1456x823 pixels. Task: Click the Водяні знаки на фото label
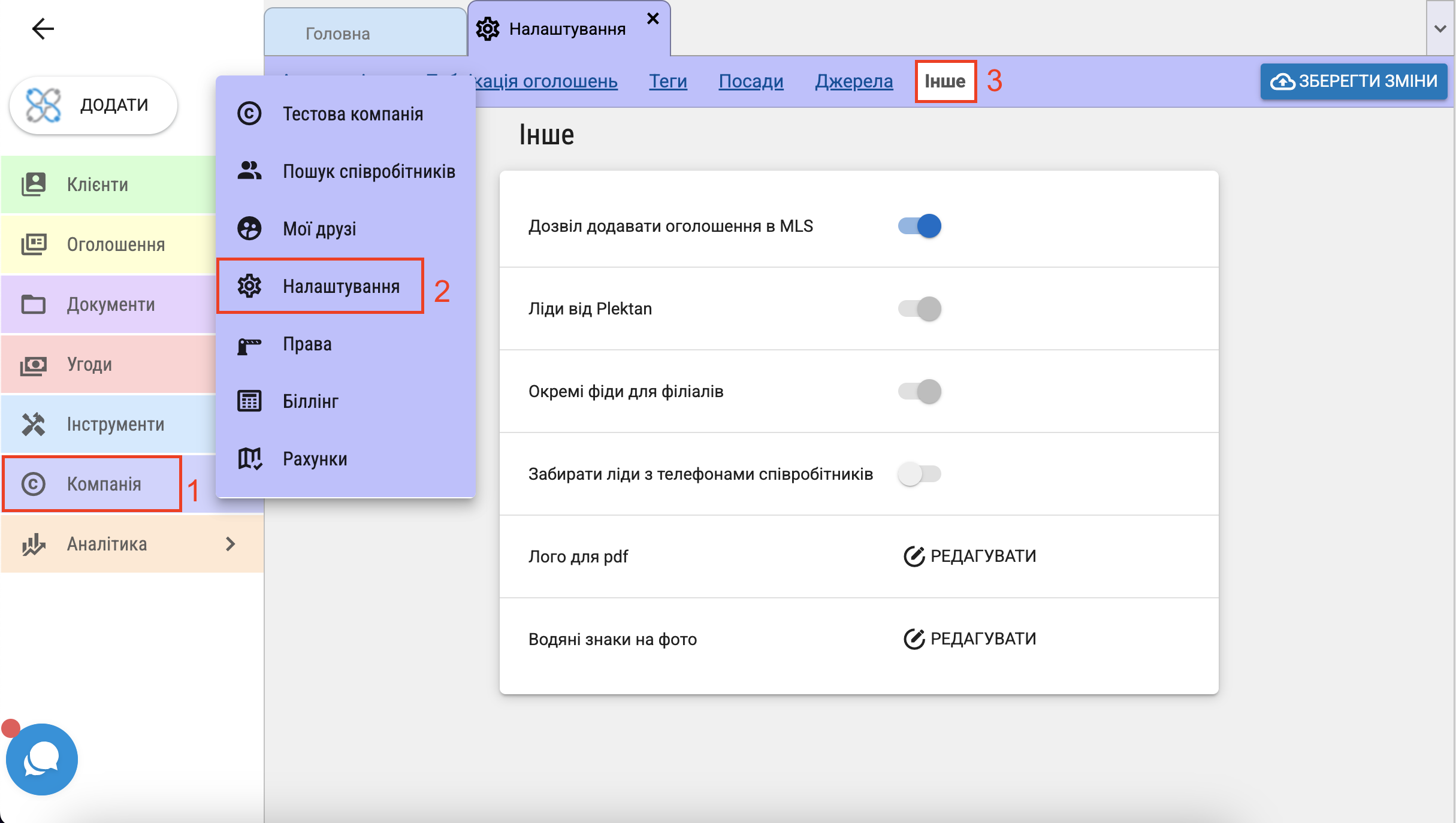coord(613,639)
